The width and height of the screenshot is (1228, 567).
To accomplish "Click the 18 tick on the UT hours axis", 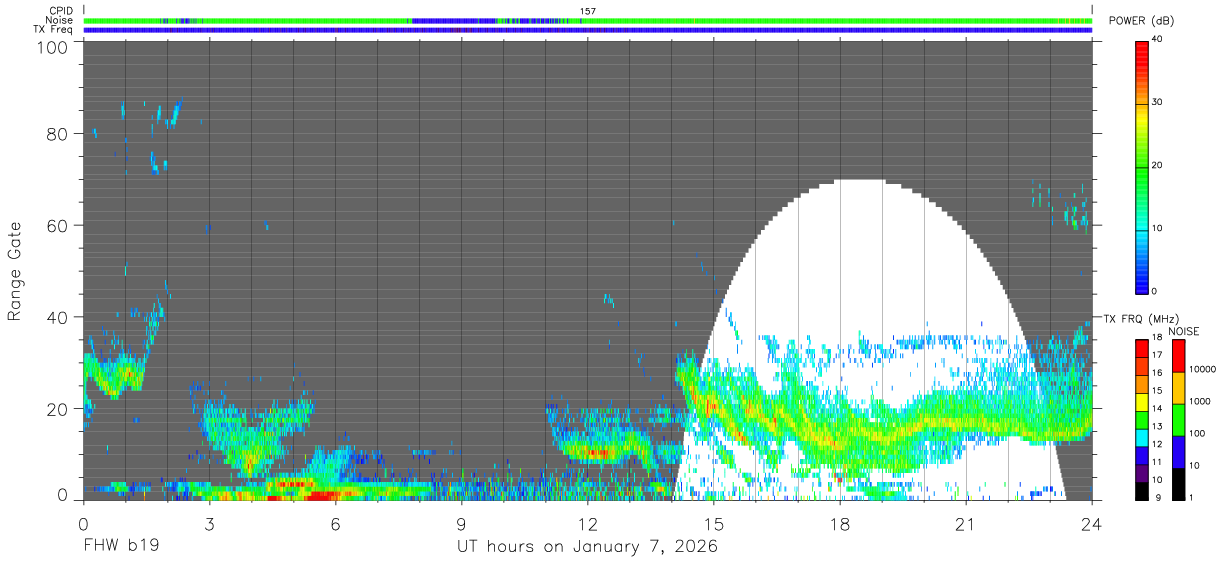I will pos(840,523).
